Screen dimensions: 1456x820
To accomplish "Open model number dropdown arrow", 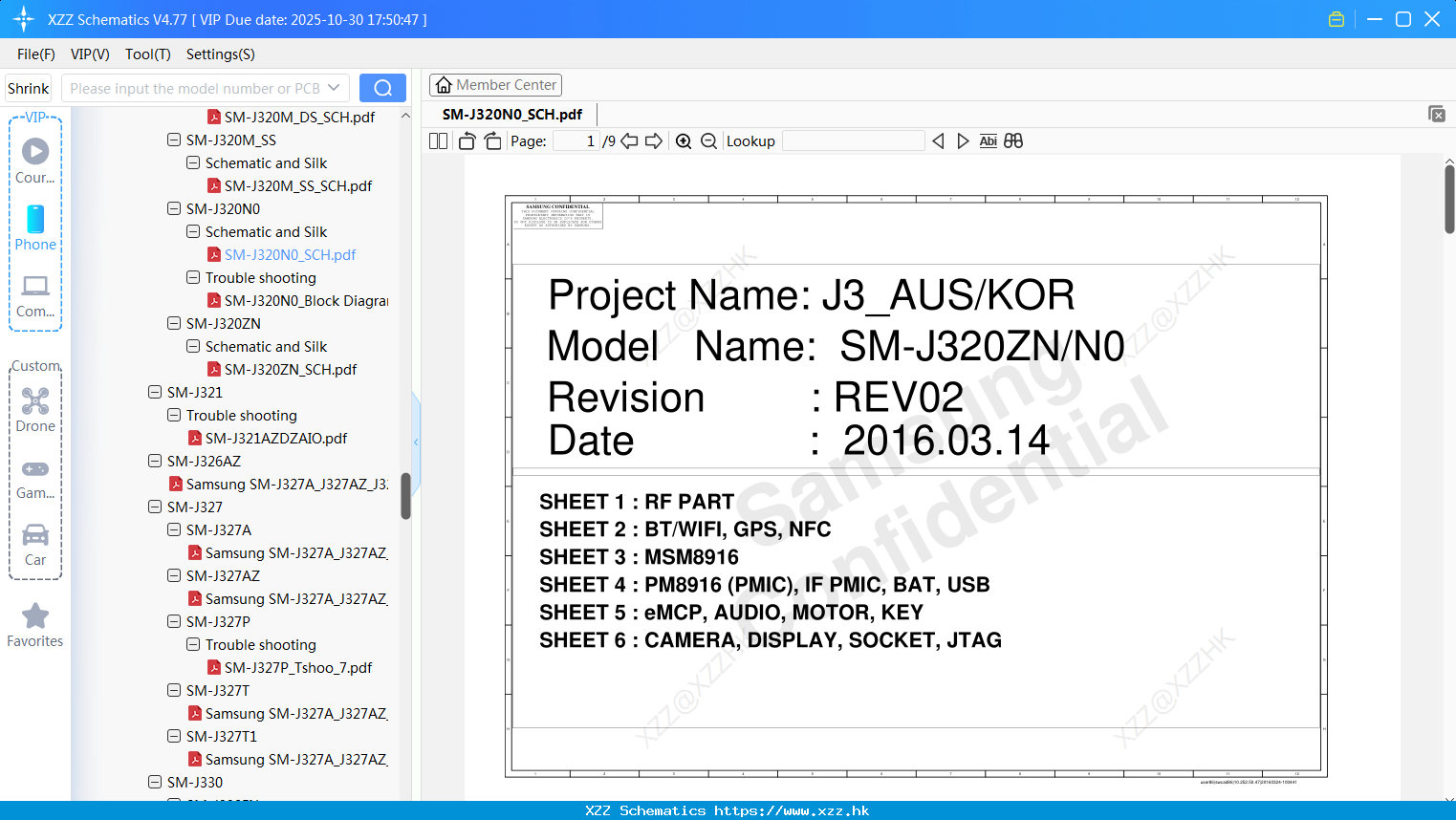I will 334,88.
